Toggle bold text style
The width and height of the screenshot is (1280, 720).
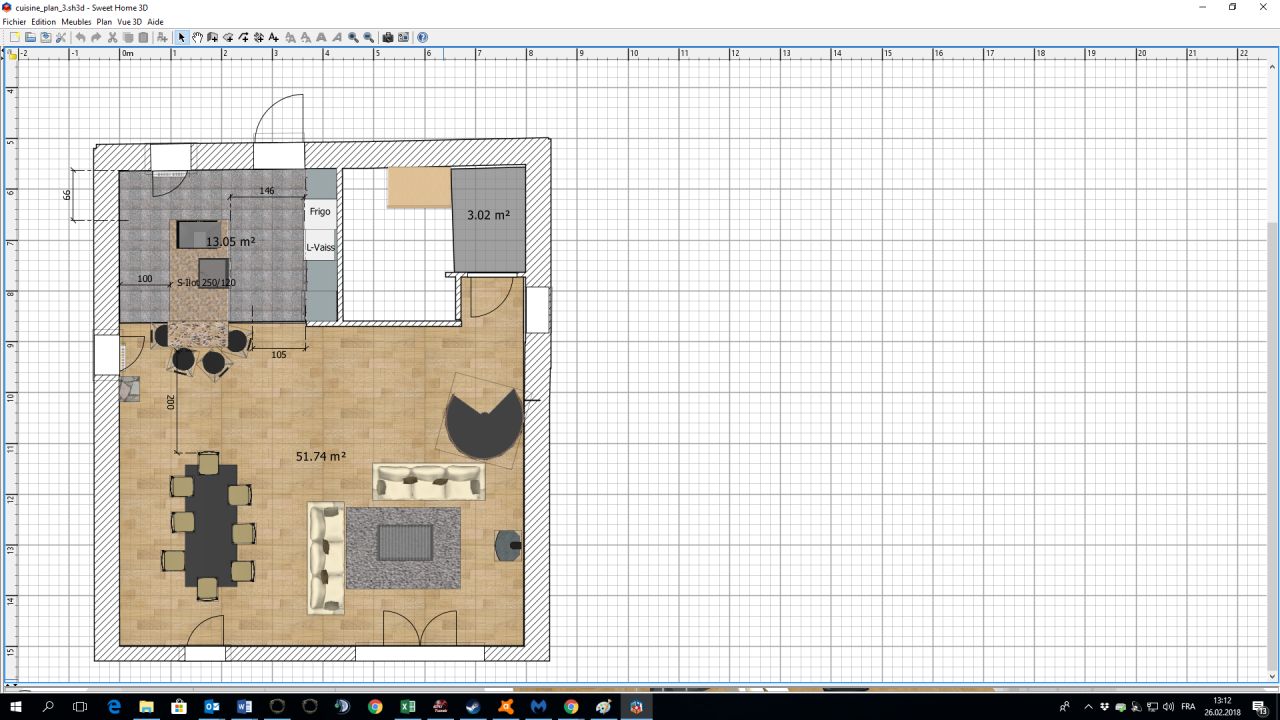(321, 37)
